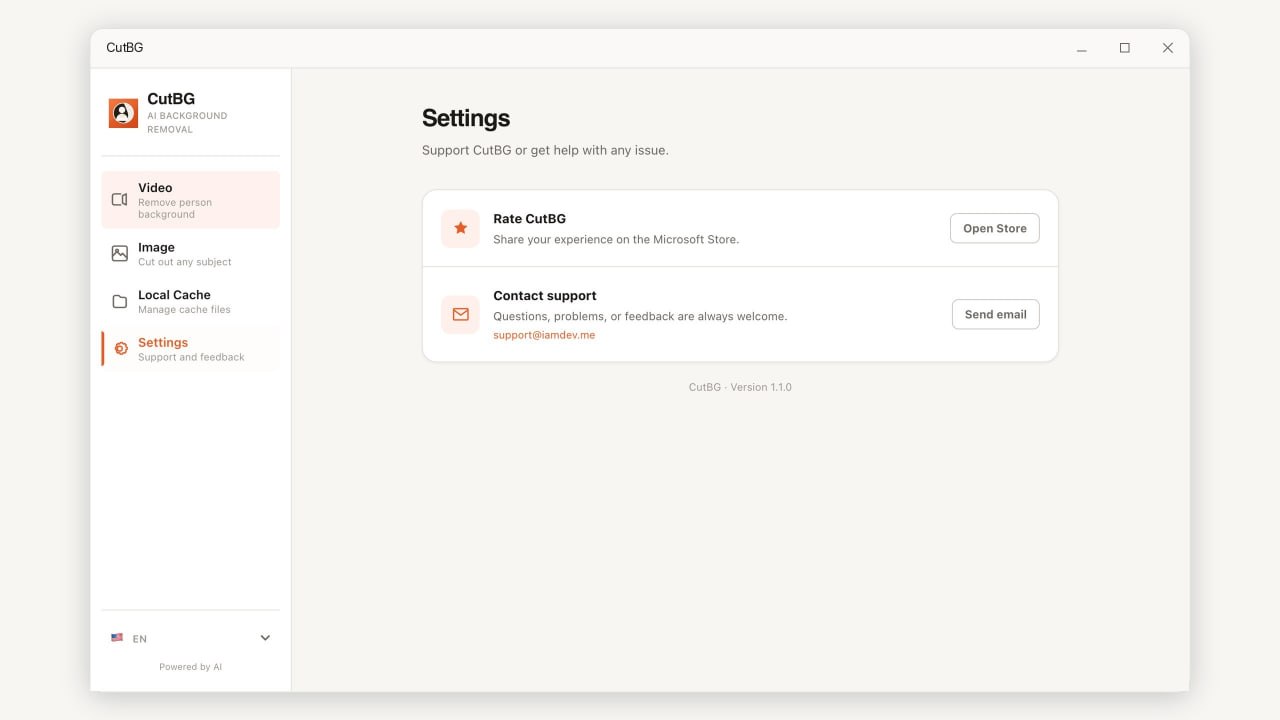This screenshot has width=1280, height=720.
Task: Click the US flag language icon
Action: [117, 638]
